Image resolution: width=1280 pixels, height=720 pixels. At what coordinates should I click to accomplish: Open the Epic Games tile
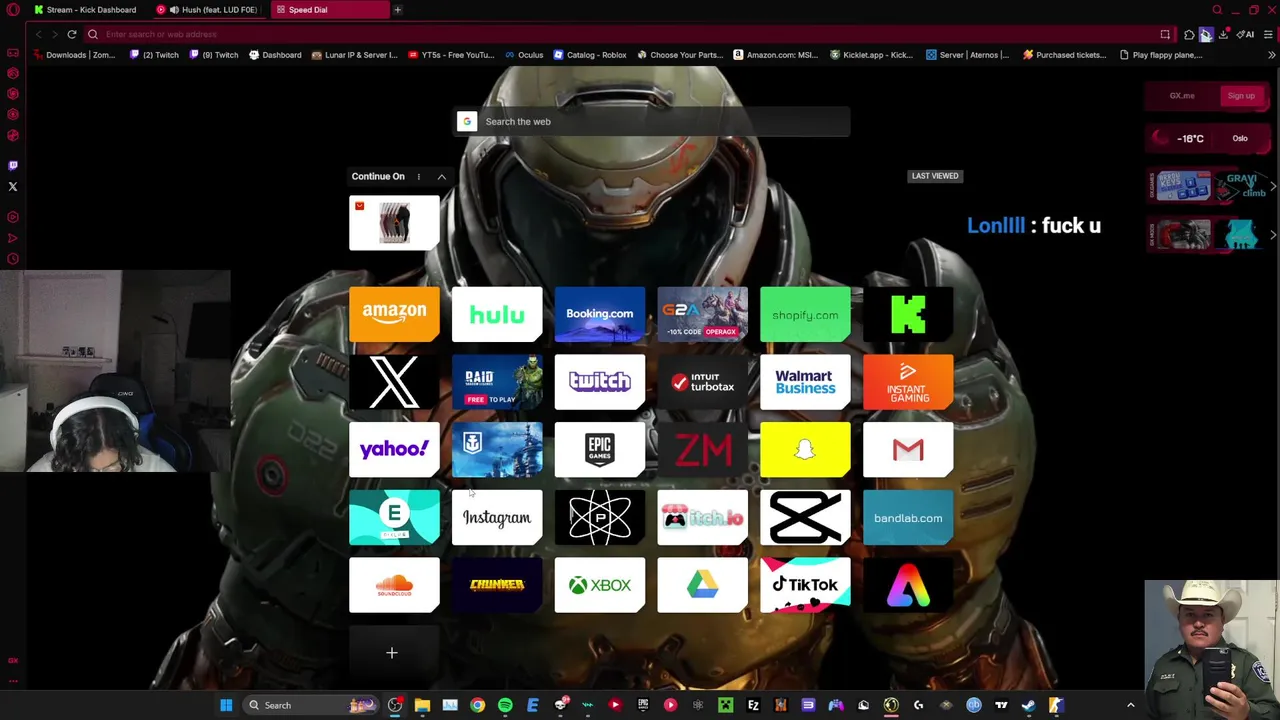600,450
